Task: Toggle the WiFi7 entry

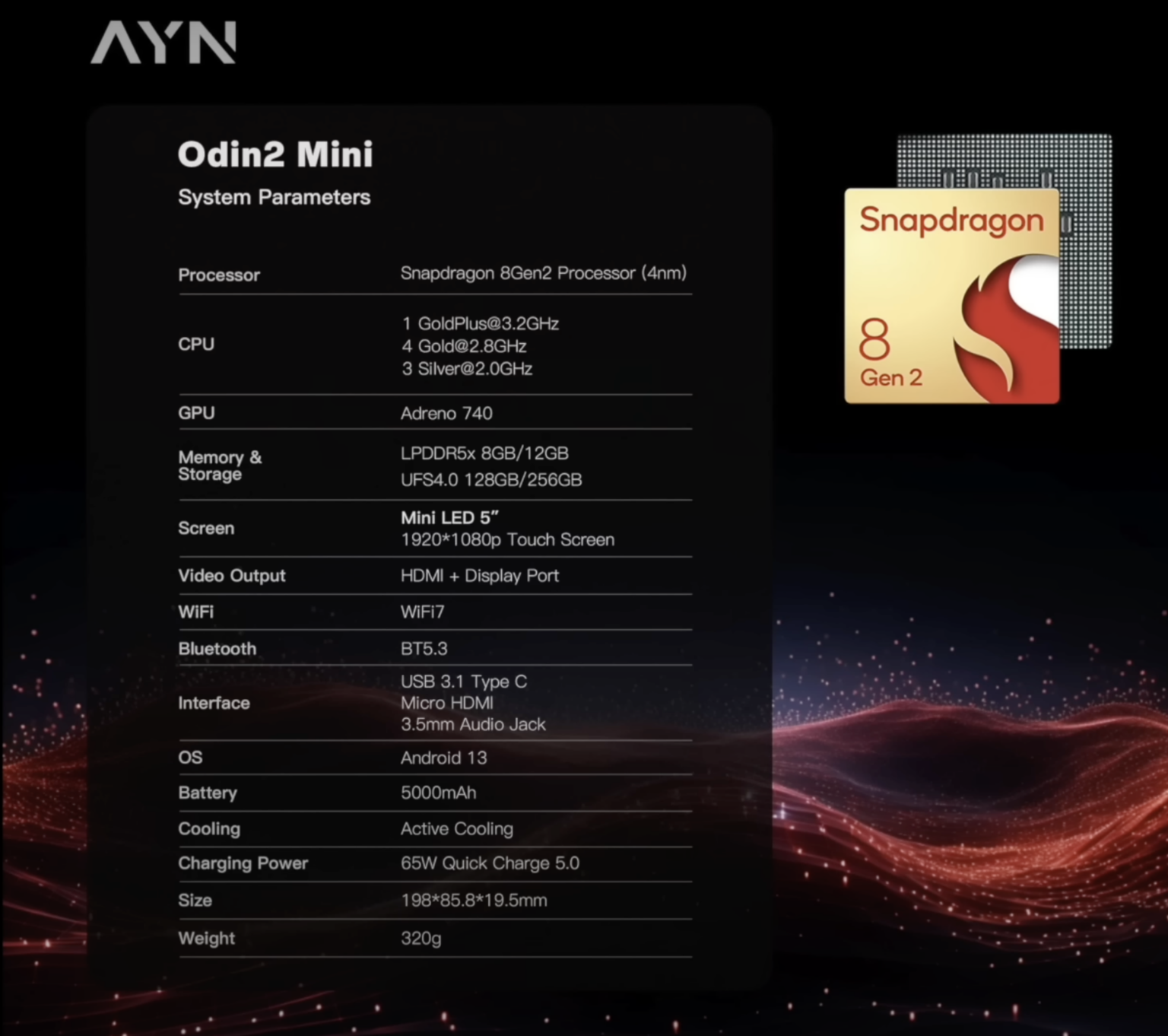Action: [x=423, y=612]
